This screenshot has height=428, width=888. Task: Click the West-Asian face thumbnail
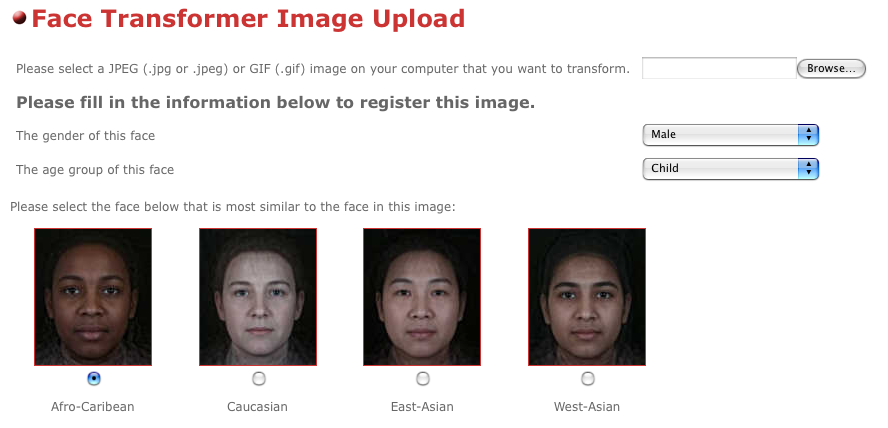(587, 297)
